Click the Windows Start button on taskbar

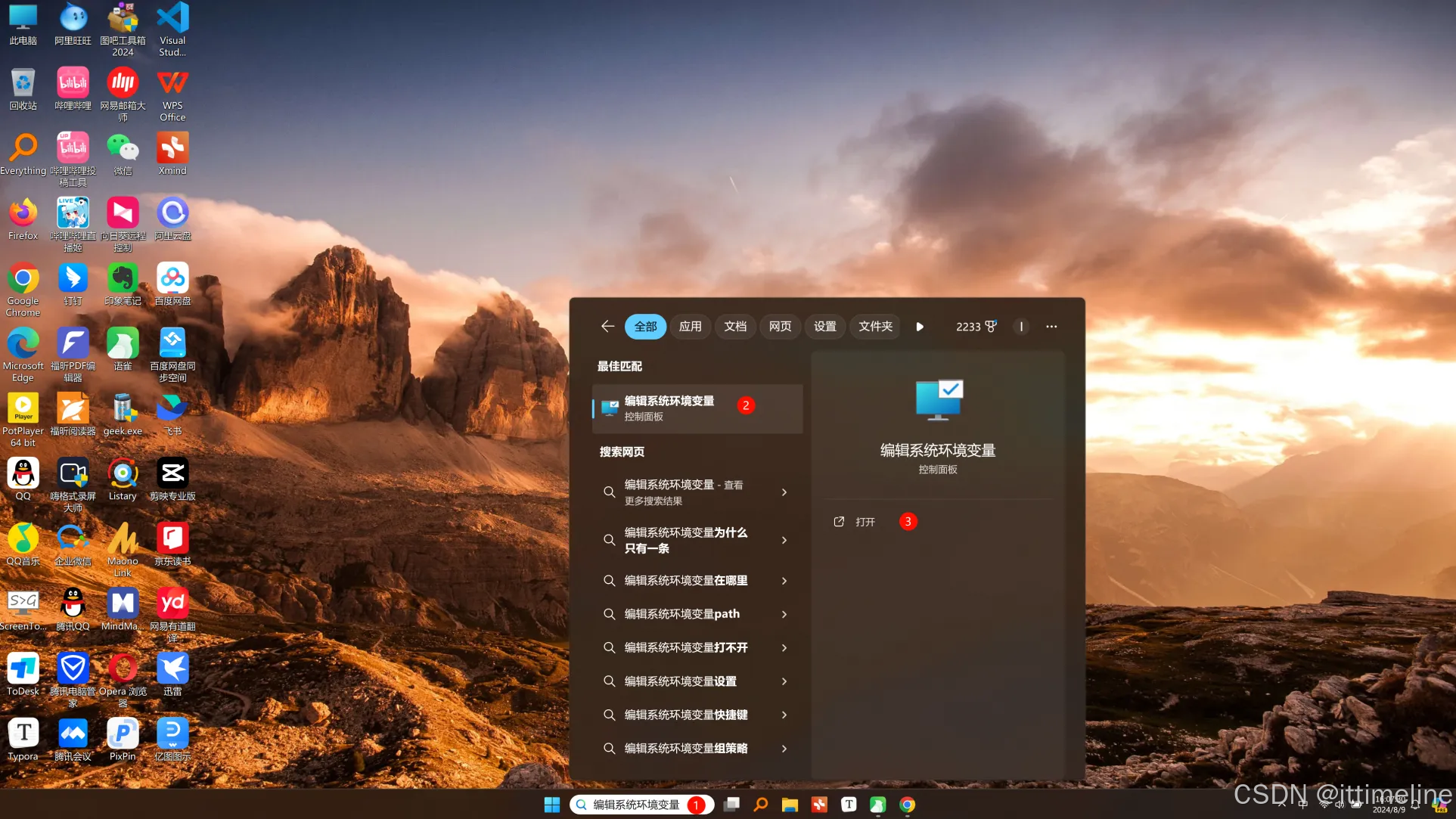[552, 805]
